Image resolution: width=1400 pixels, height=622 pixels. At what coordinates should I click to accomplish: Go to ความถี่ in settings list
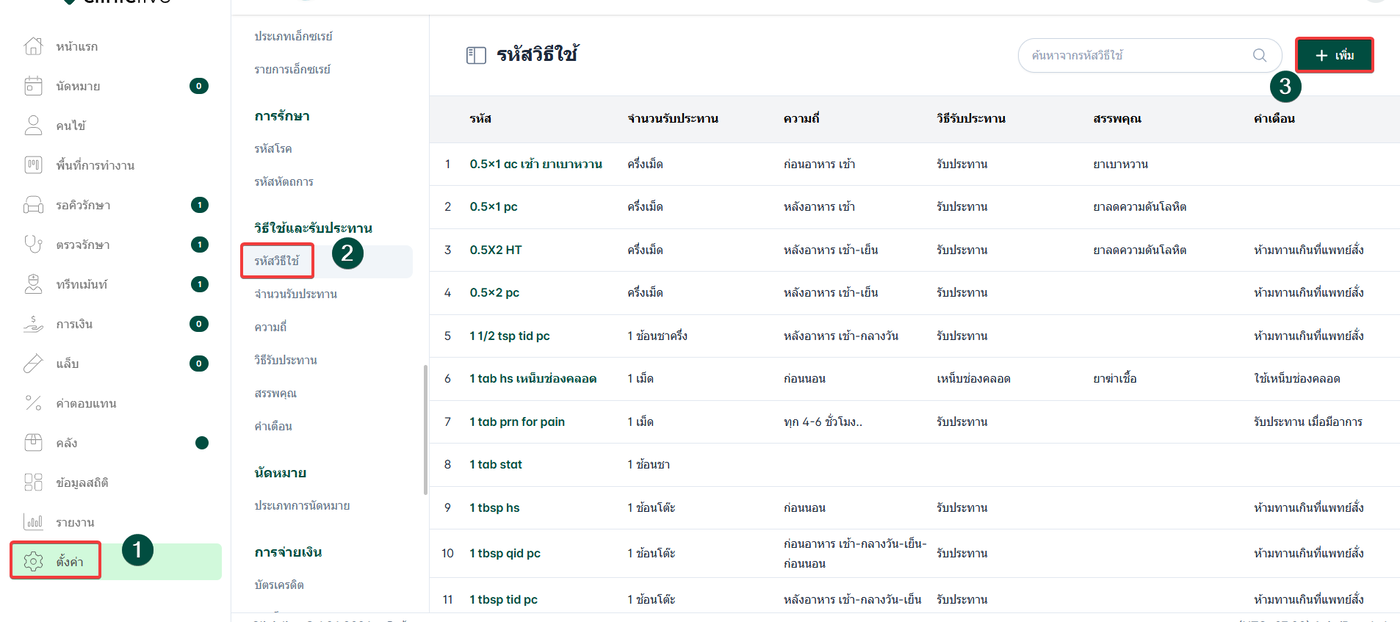tap(271, 327)
